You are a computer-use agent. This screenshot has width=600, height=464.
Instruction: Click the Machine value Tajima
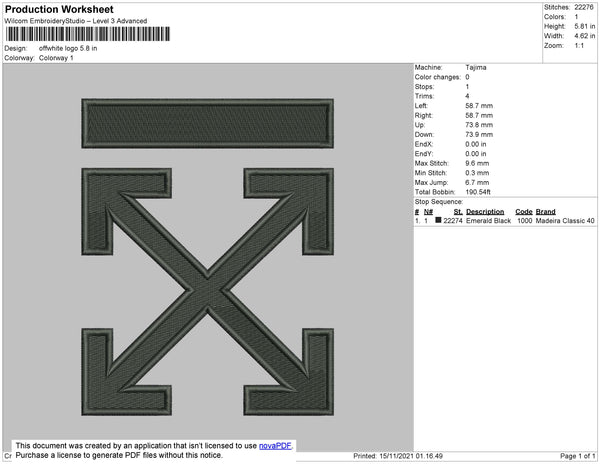[476, 67]
